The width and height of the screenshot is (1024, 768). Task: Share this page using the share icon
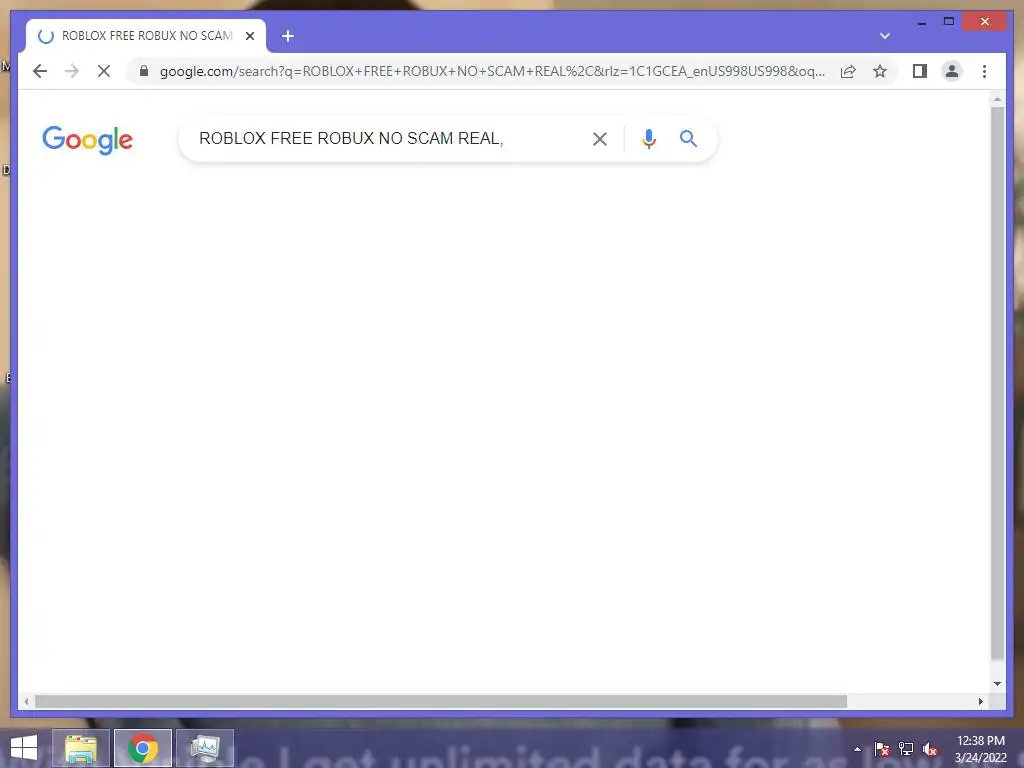pos(848,71)
